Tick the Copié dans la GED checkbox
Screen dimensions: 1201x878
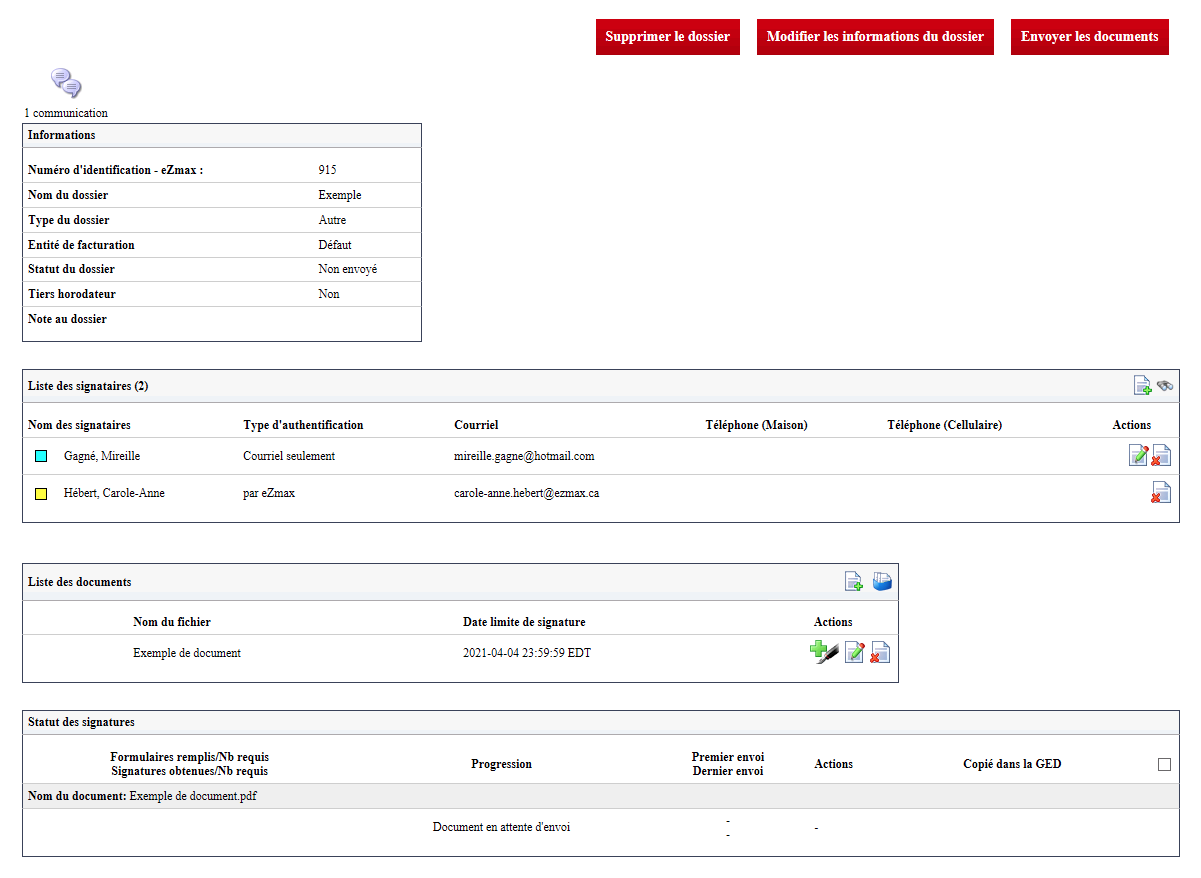tap(1164, 764)
